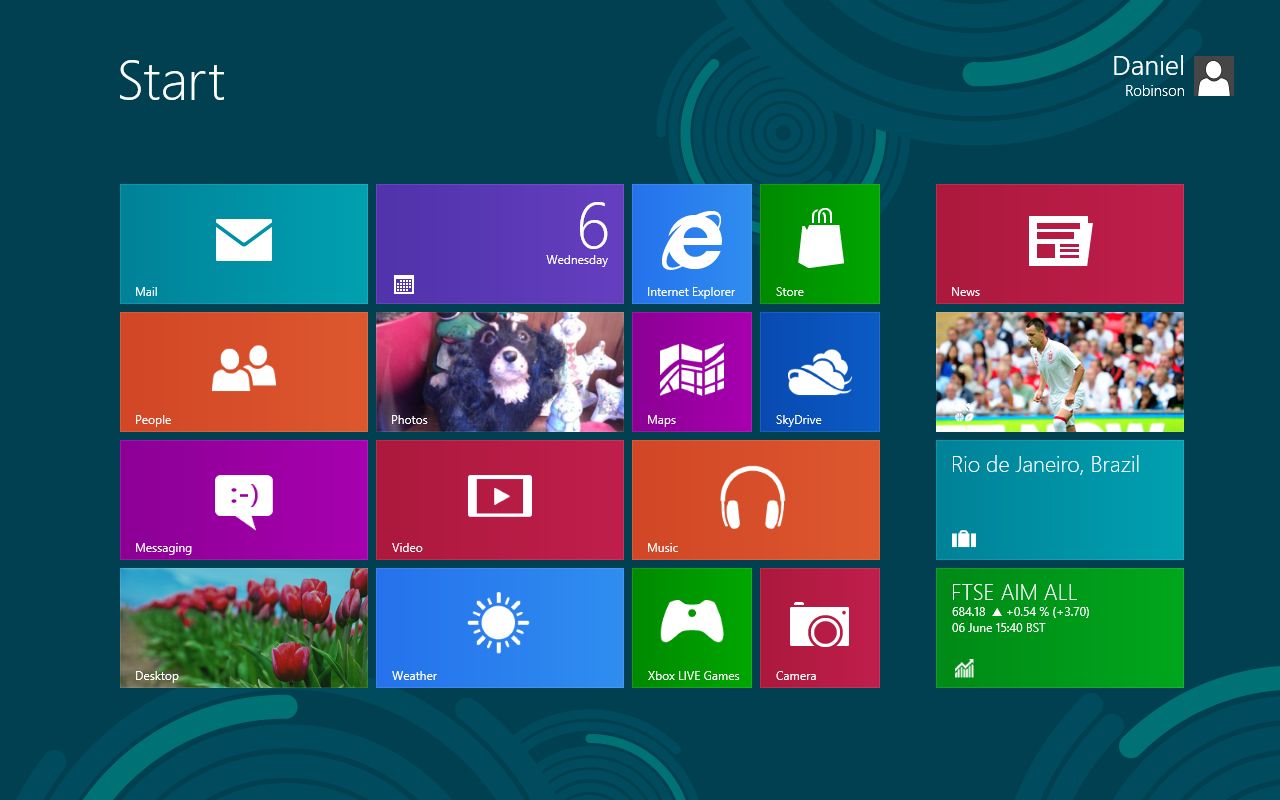Open the People tile
Viewport: 1280px width, 800px height.
pyautogui.click(x=244, y=372)
